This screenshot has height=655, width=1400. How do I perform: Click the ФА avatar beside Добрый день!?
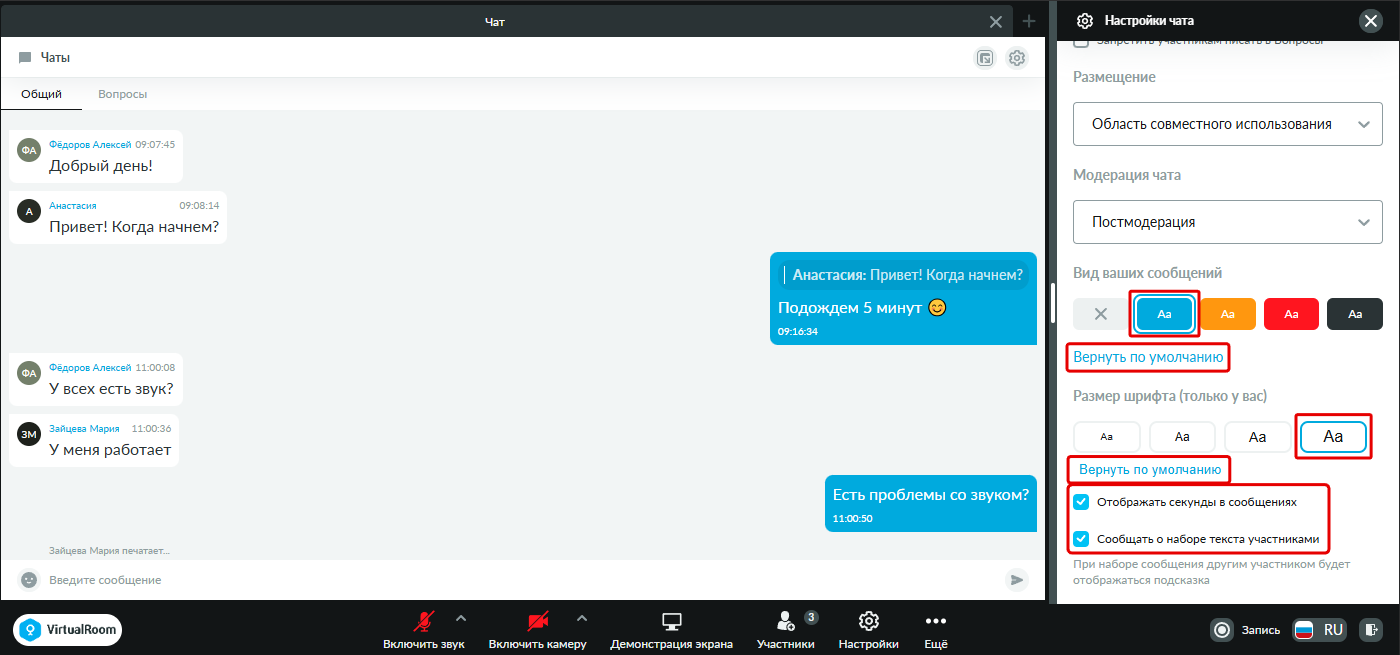click(29, 150)
